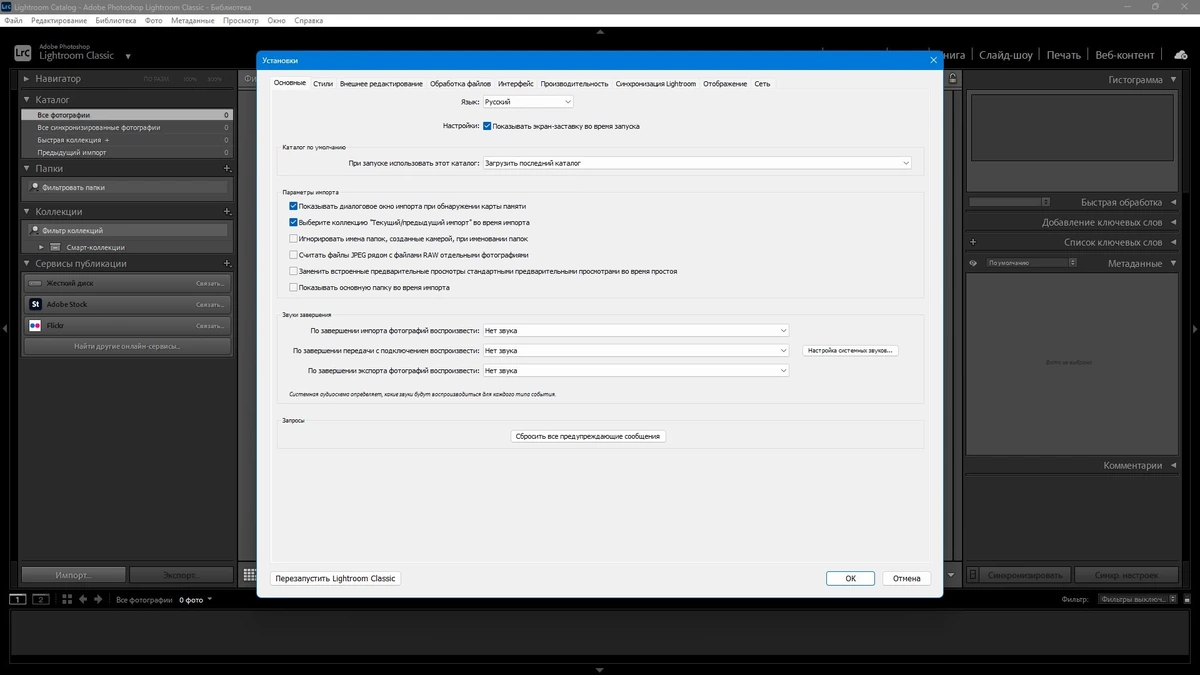Toggle Показывать экран-заставку во время запуска checkbox

[487, 126]
